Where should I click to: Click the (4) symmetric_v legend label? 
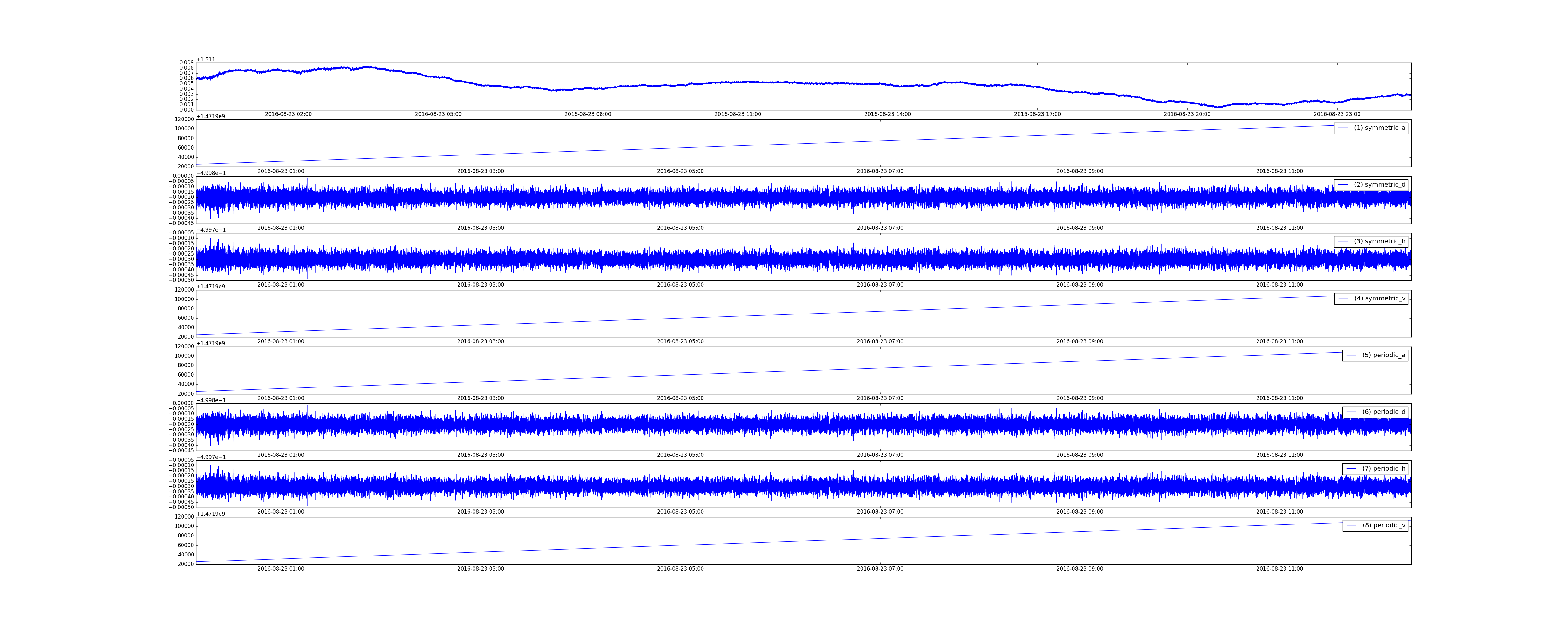click(1379, 298)
